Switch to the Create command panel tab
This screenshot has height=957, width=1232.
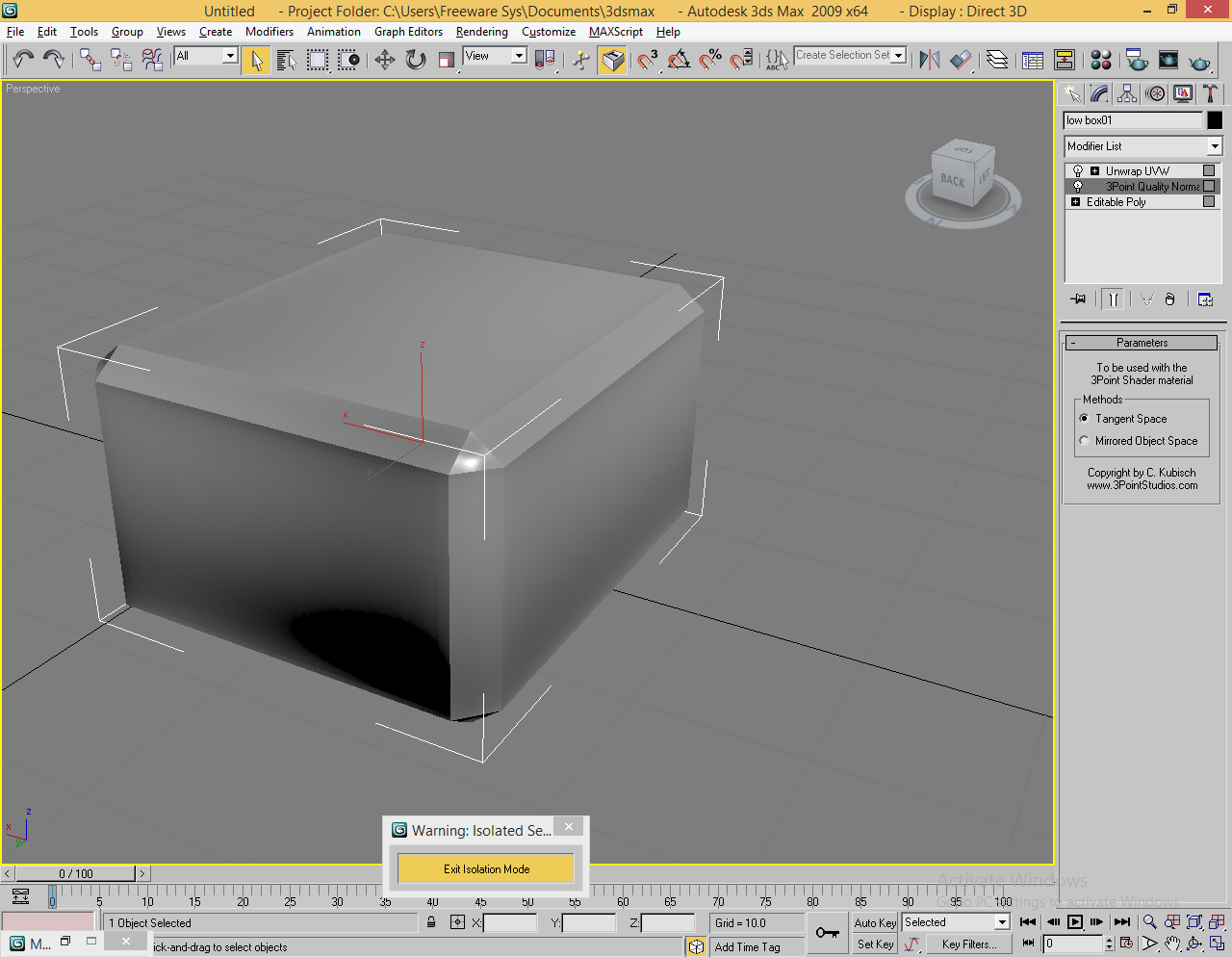coord(1071,93)
